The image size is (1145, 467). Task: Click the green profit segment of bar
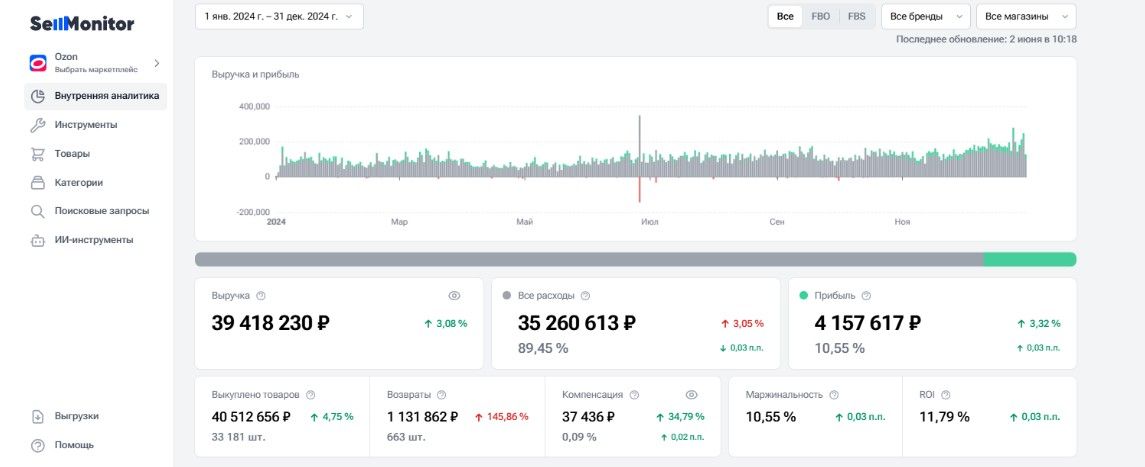click(1030, 259)
